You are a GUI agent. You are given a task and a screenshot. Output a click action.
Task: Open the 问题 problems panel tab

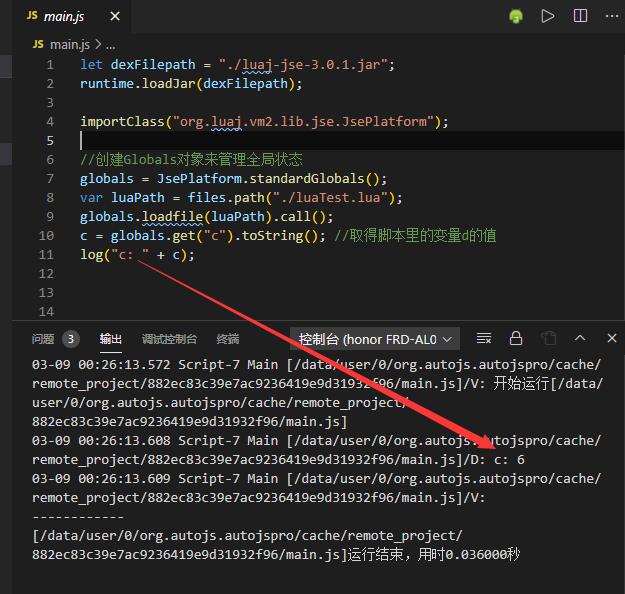point(43,339)
